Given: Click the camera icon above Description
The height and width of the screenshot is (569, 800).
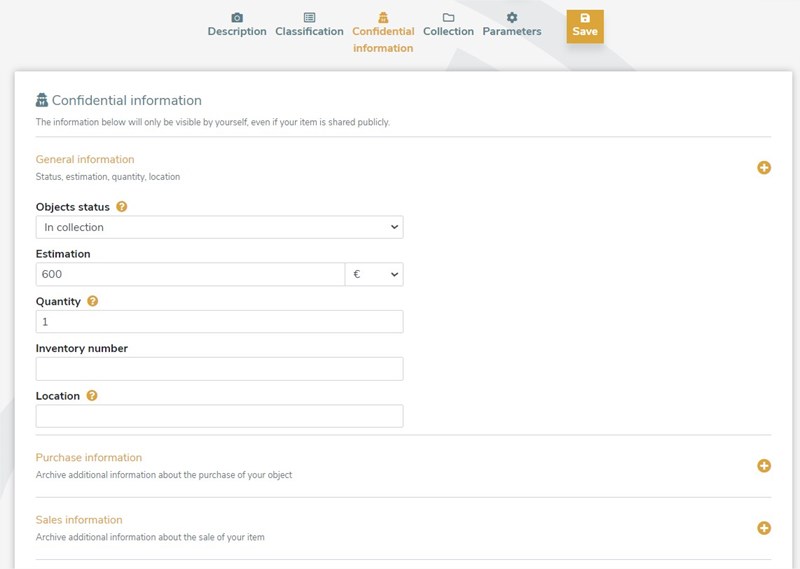Looking at the screenshot, I should [x=237, y=18].
